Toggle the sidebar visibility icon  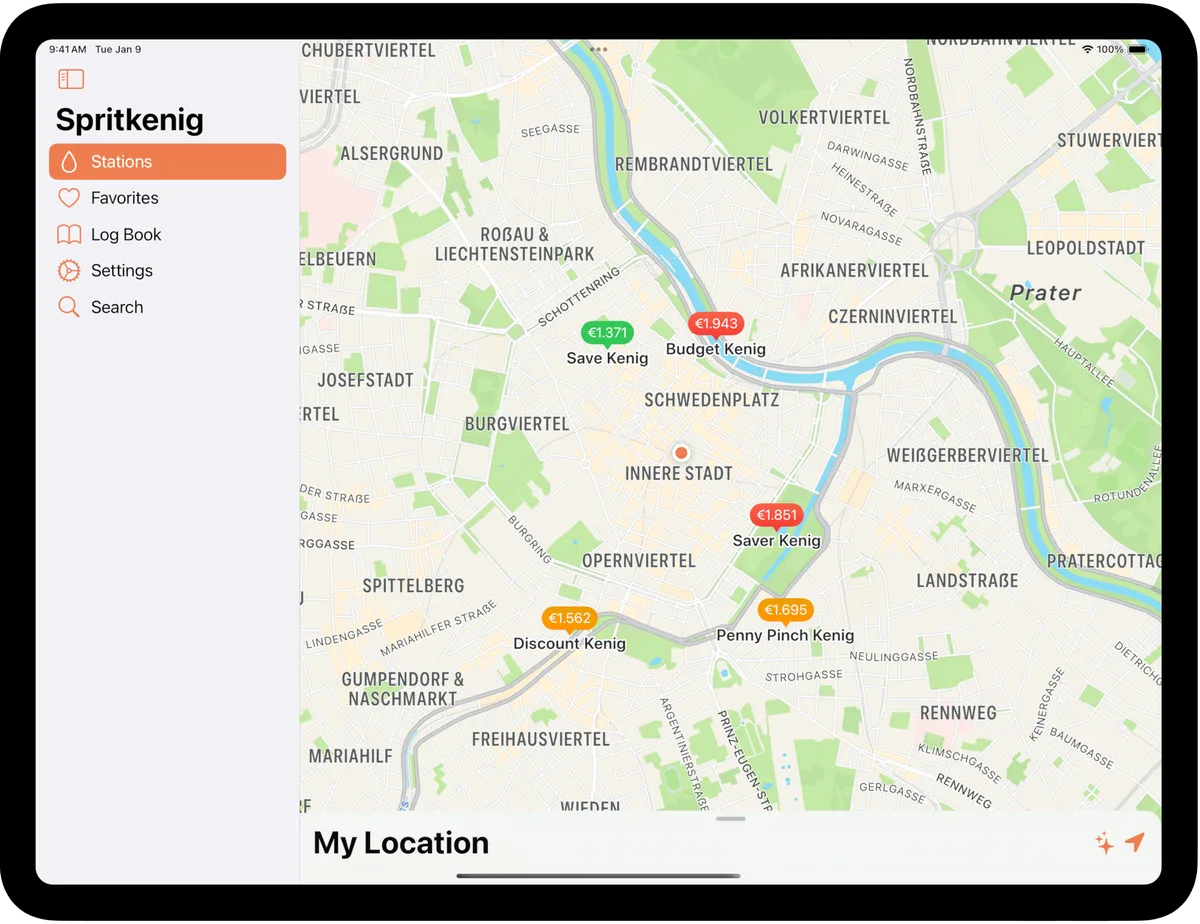coord(71,79)
